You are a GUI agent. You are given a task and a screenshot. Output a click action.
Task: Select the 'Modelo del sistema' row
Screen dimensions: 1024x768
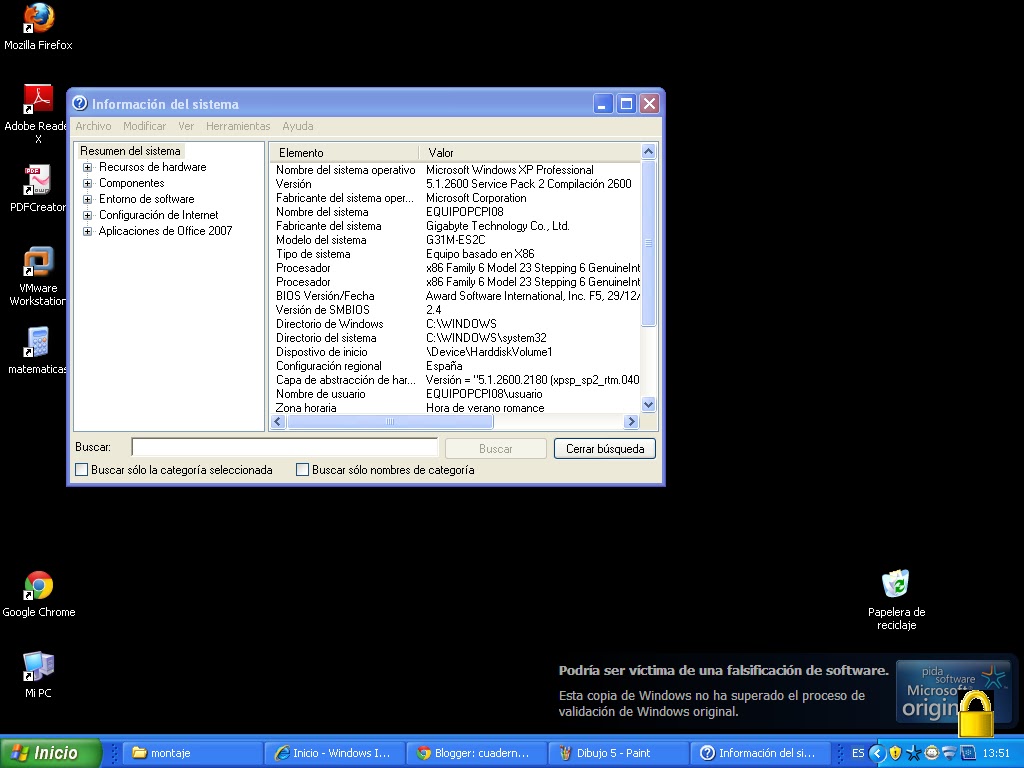(457, 240)
